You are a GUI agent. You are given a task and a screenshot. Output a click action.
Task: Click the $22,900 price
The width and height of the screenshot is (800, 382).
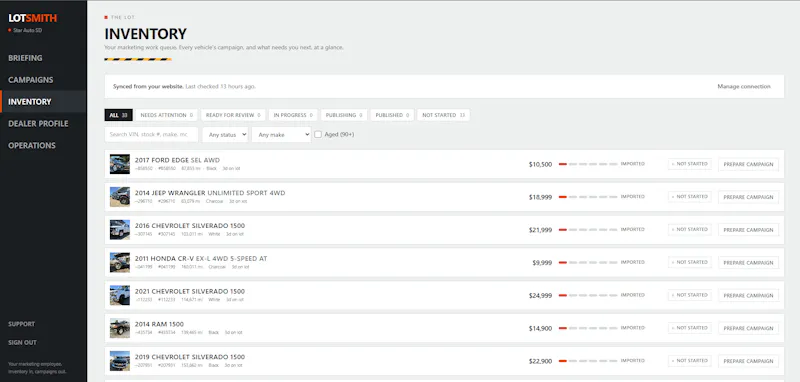[540, 361]
